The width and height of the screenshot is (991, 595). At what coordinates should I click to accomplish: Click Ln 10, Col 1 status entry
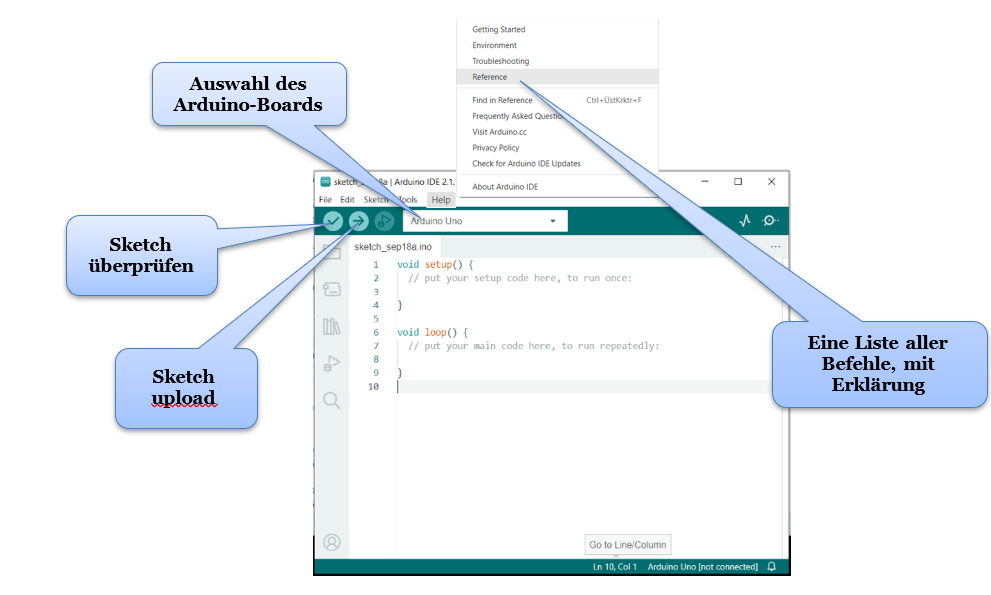click(x=614, y=567)
